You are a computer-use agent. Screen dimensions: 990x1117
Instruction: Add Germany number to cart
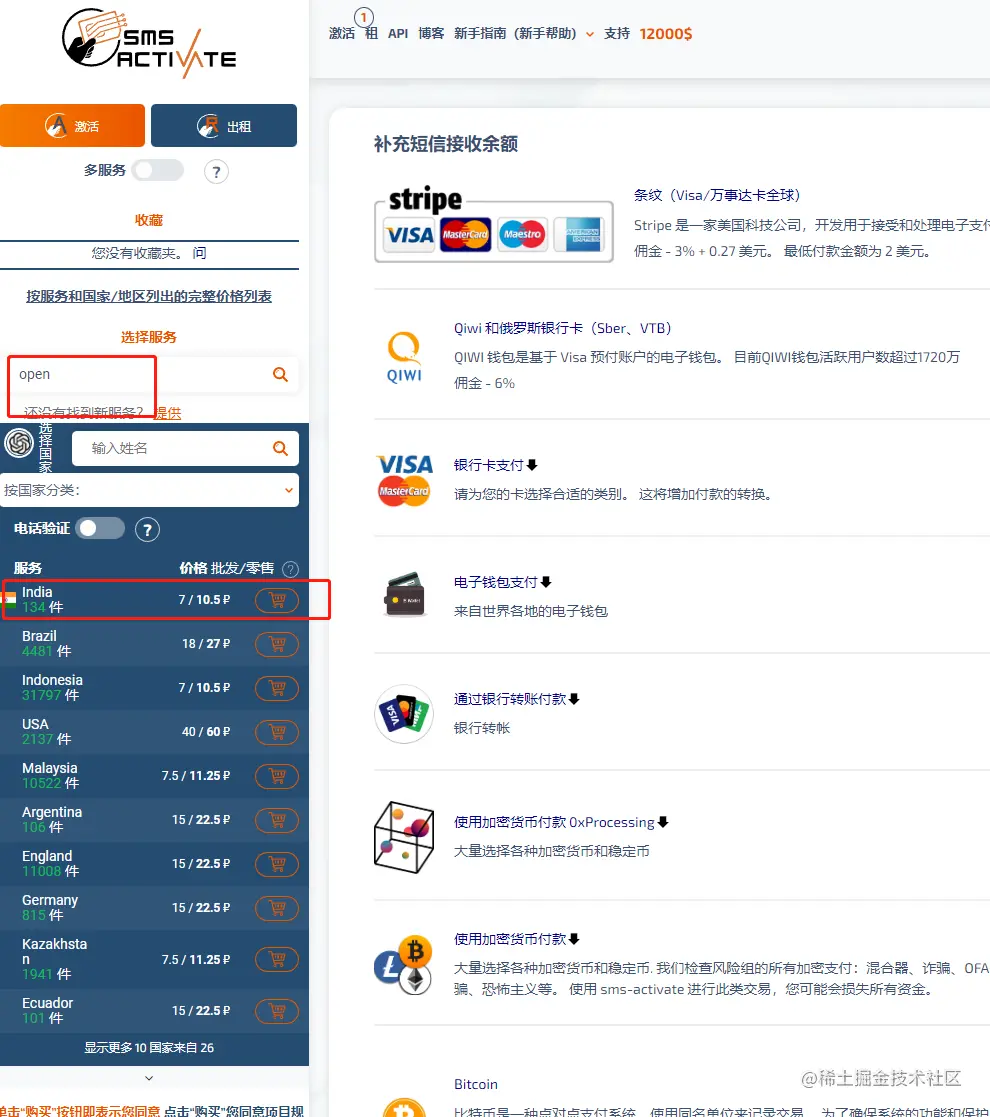(277, 908)
